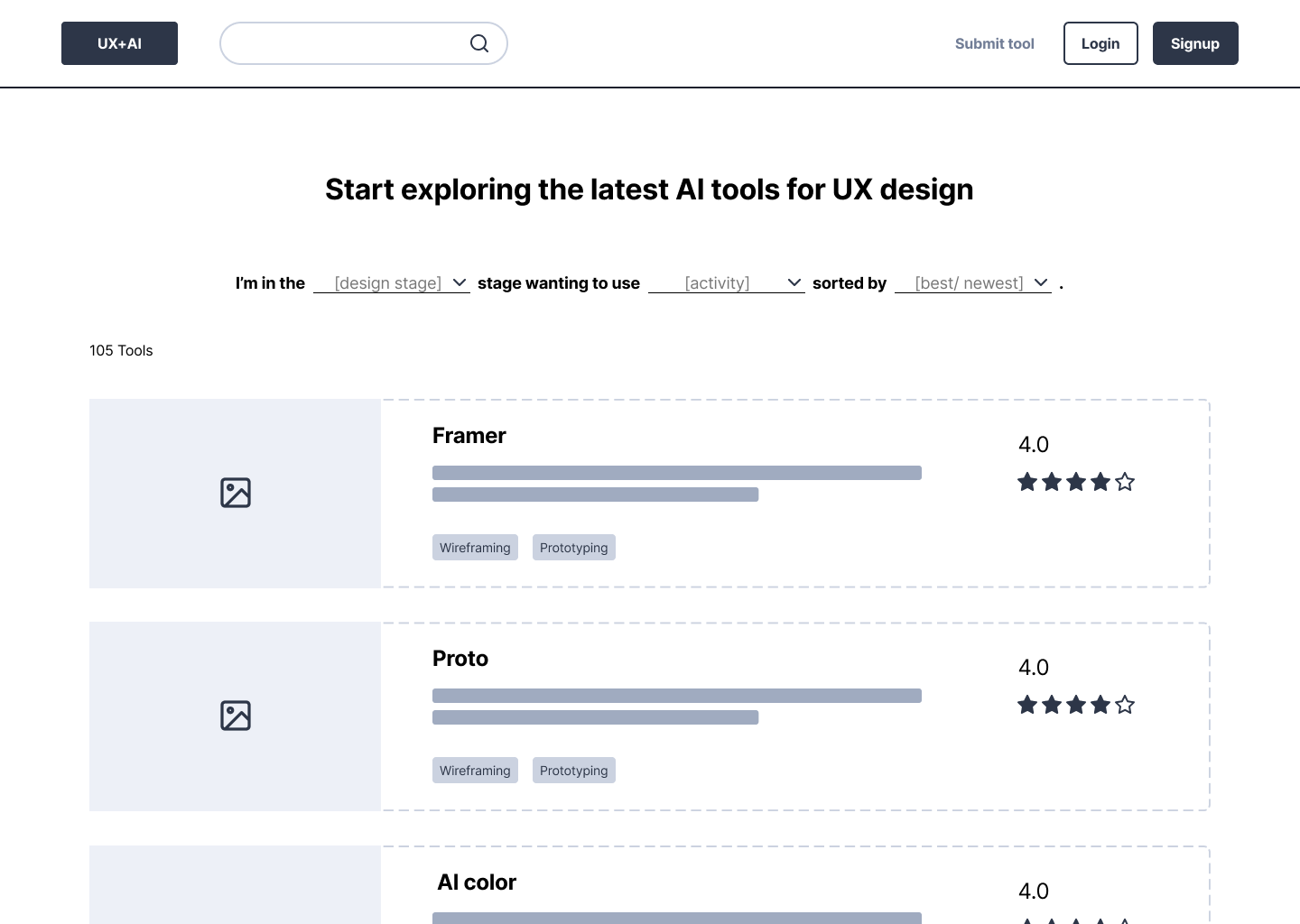Click the UX+AI logo badge
Screen dimensions: 1300x924
[x=119, y=42]
